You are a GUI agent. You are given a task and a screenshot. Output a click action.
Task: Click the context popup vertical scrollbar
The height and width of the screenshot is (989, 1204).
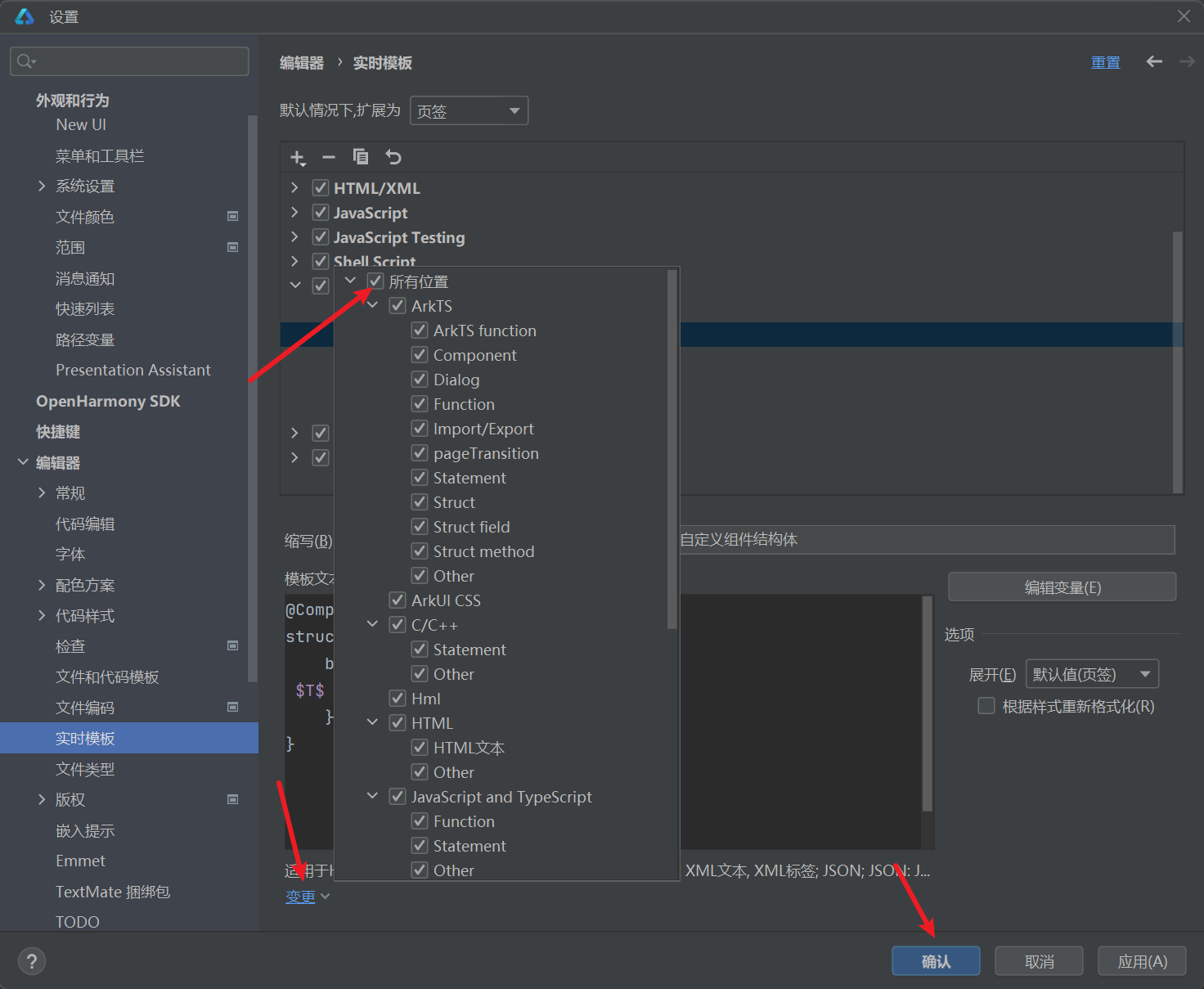coord(672,450)
